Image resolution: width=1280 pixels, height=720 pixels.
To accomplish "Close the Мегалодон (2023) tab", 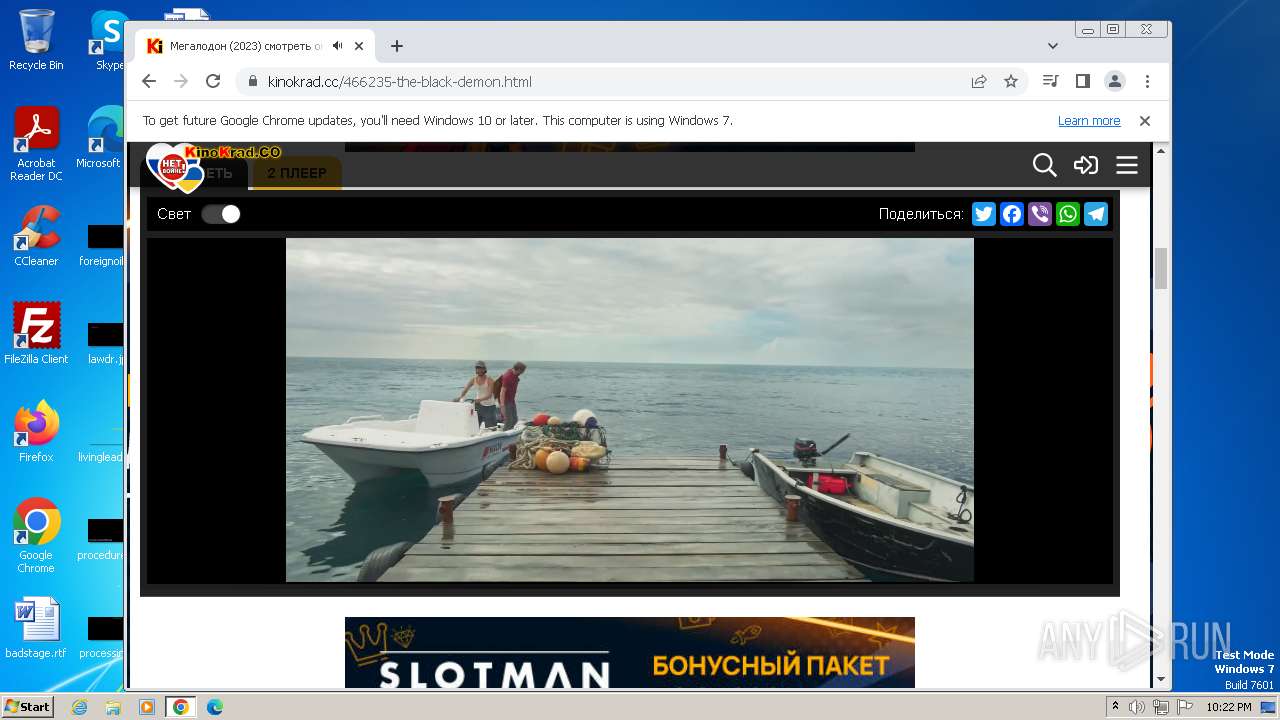I will click(x=359, y=46).
